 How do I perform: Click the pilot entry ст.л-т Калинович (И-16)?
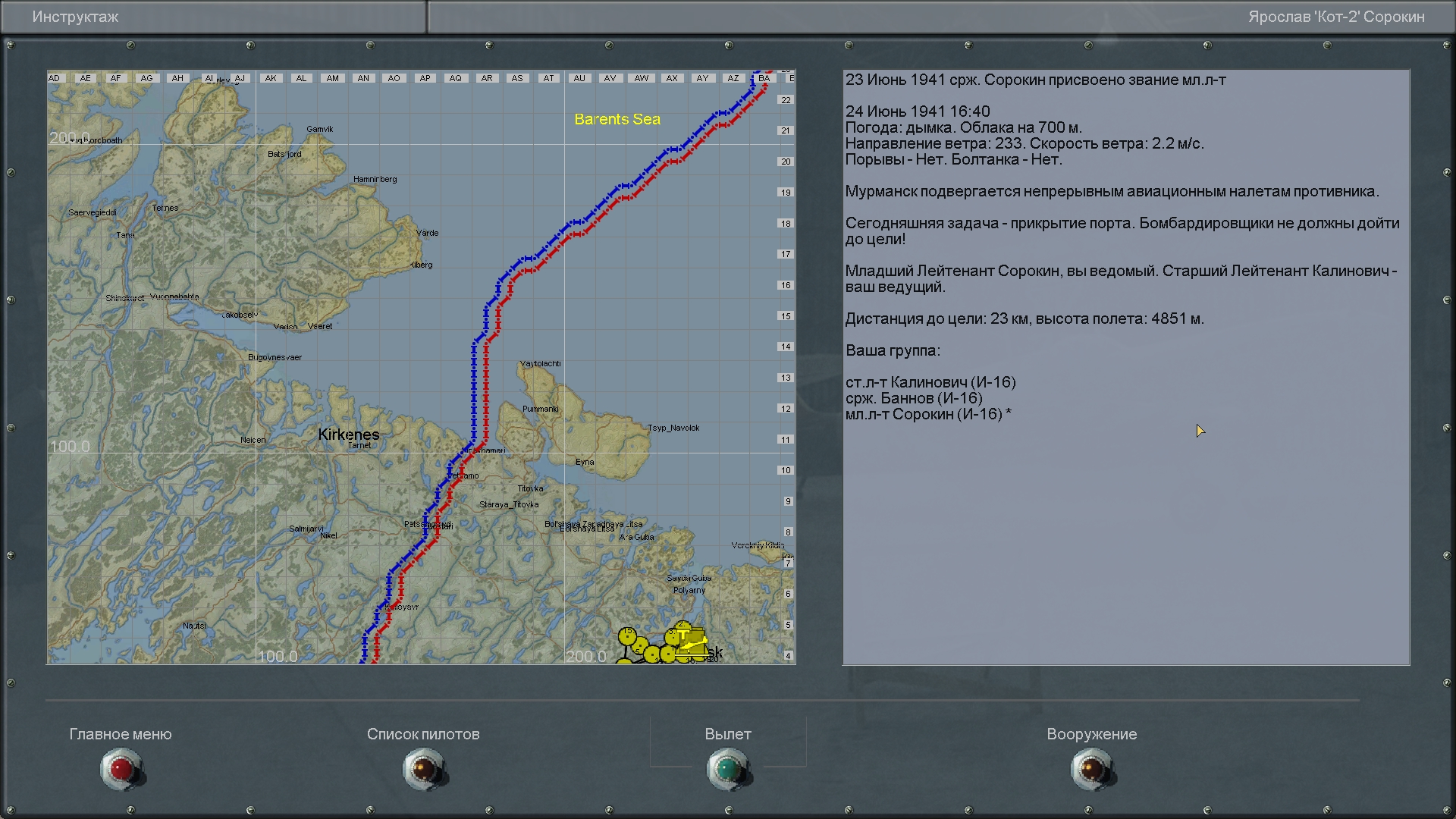(x=930, y=382)
